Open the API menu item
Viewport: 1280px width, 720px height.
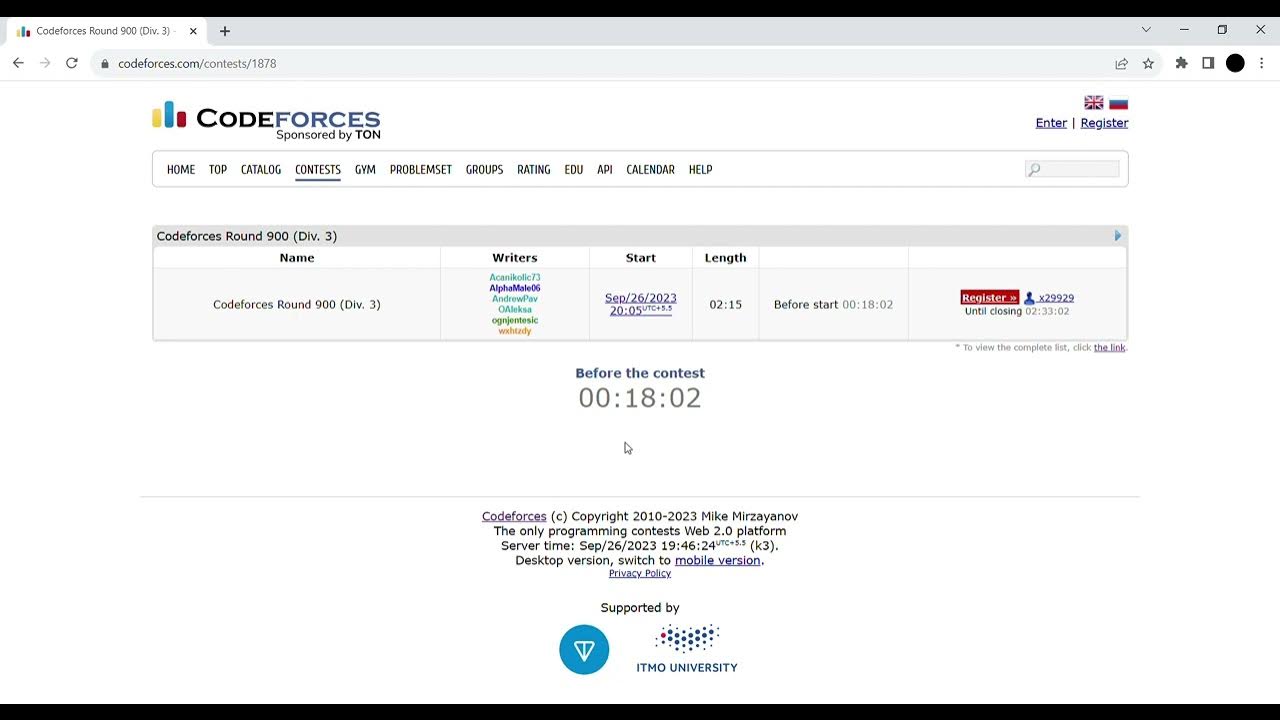[605, 170]
